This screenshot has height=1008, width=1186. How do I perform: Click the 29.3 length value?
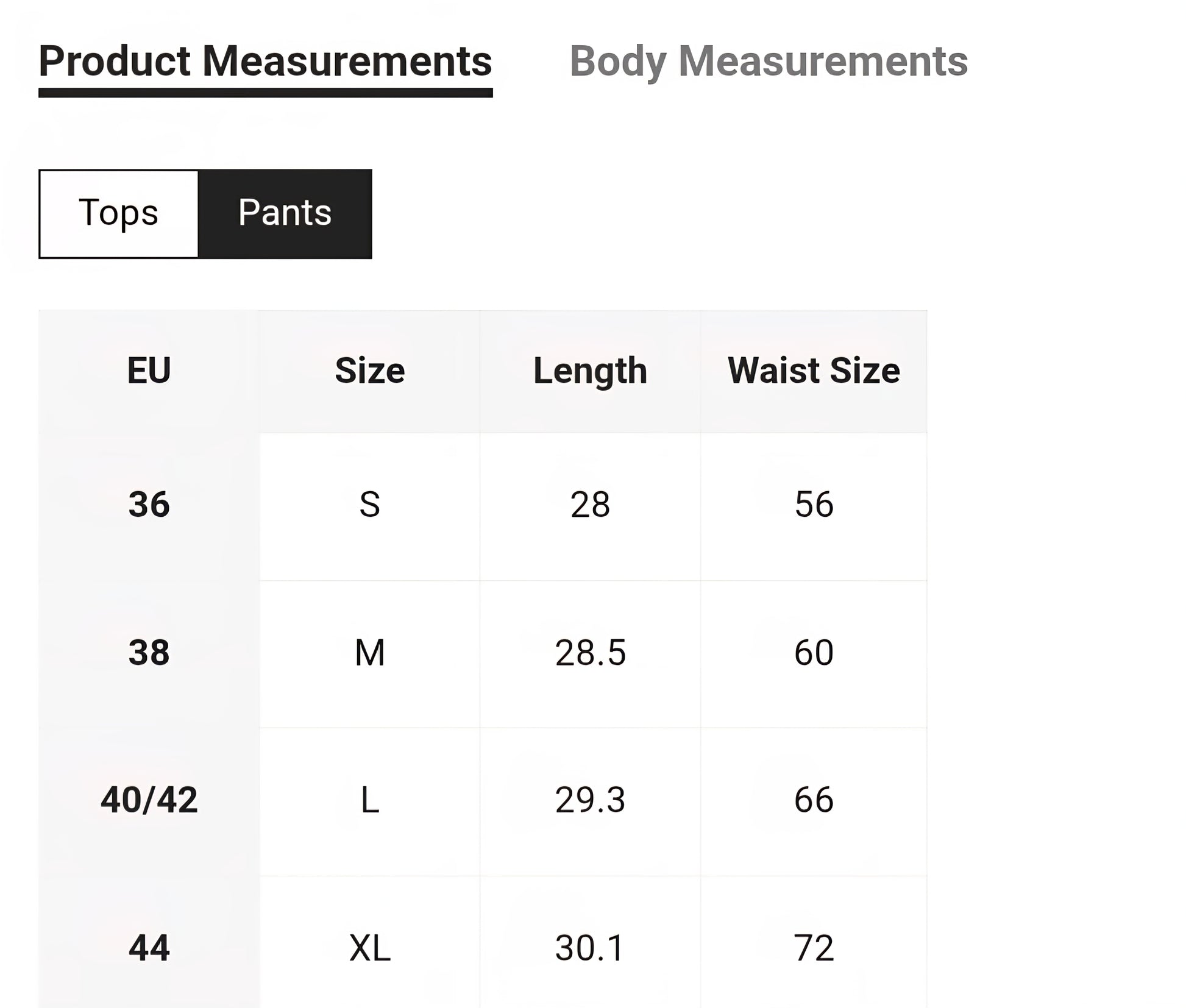pos(590,800)
